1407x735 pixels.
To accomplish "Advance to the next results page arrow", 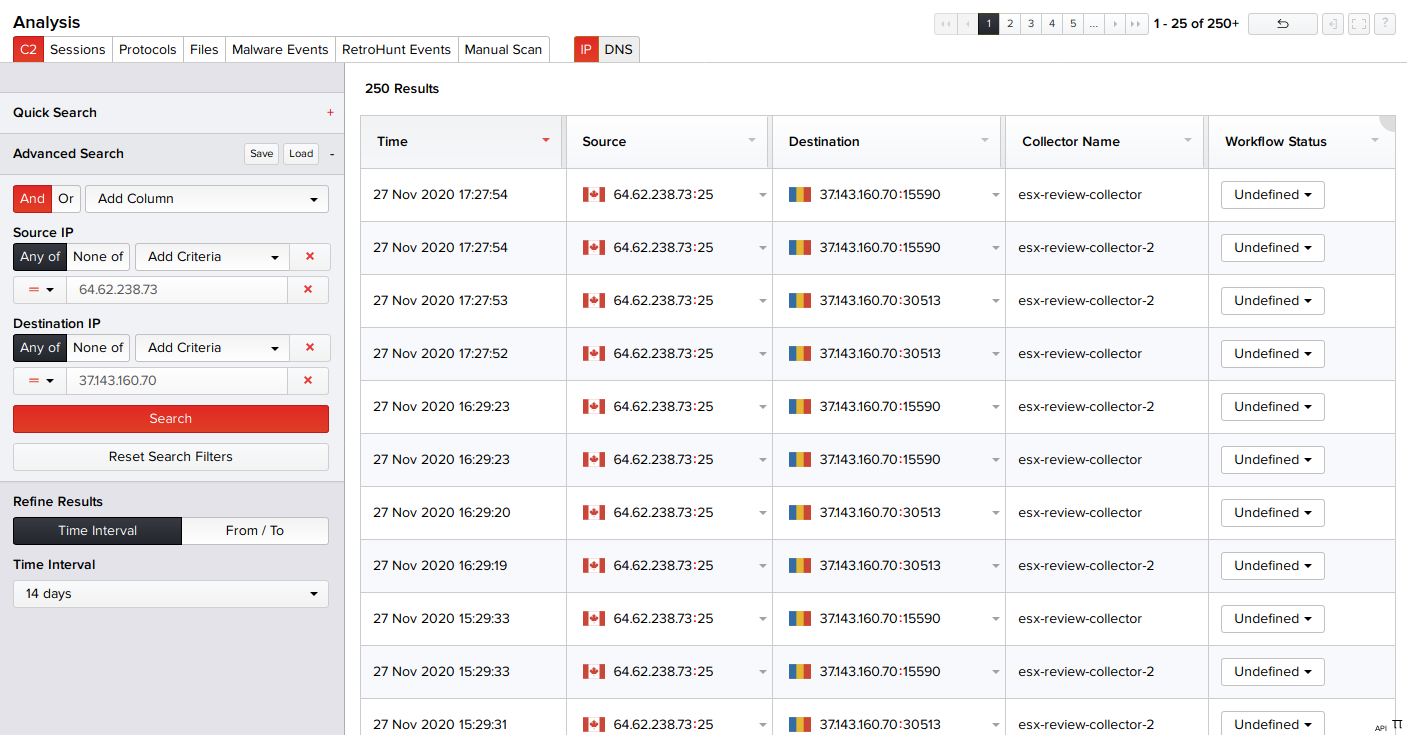I will pyautogui.click(x=1115, y=24).
